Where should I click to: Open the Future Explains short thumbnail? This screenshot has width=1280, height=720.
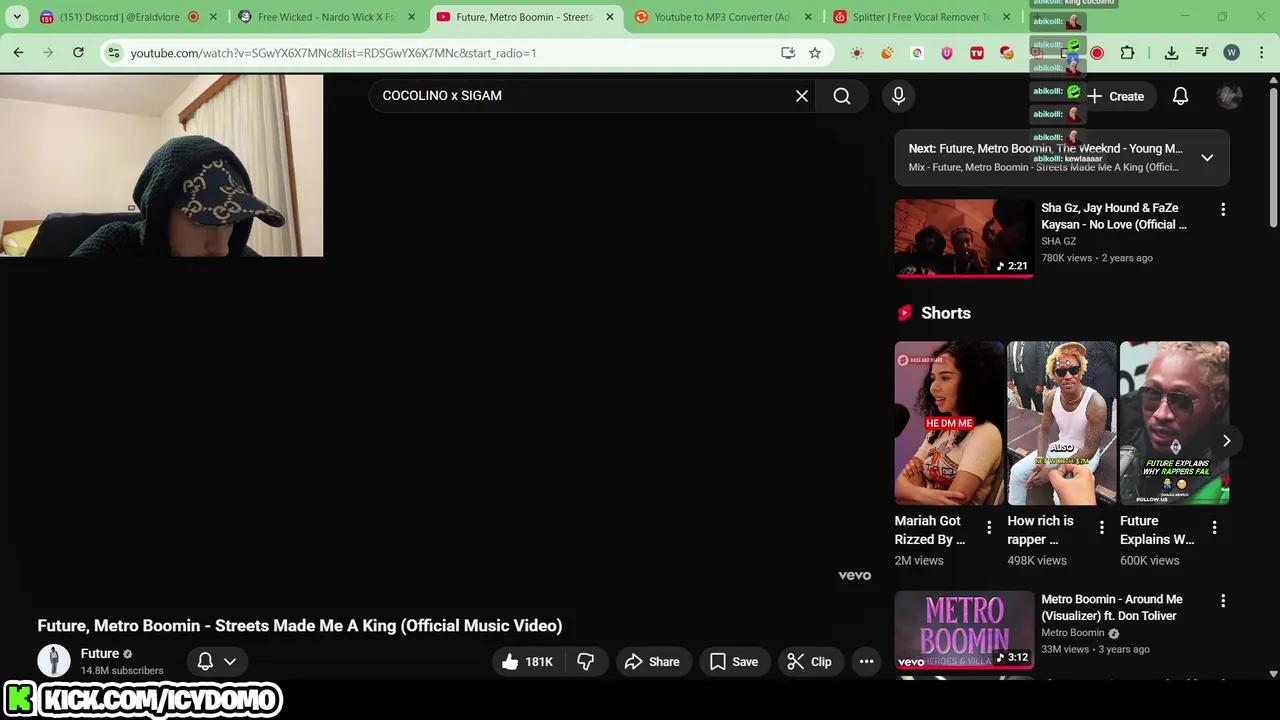(x=1174, y=423)
